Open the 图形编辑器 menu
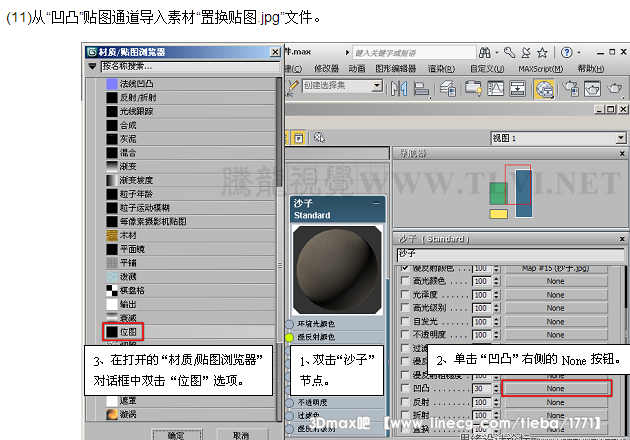The image size is (630, 440). (x=396, y=69)
